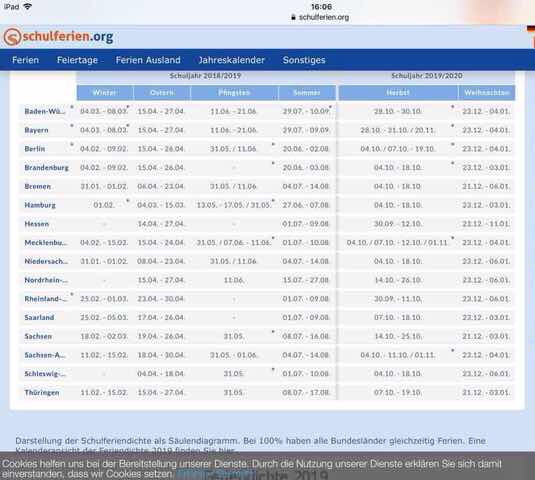Click the clock showing 16:06

(321, 7)
